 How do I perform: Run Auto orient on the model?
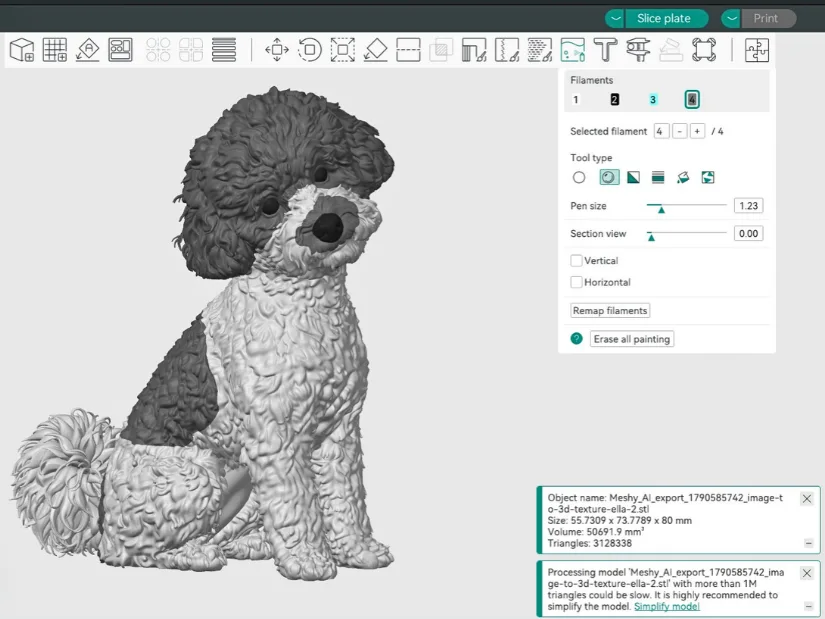[87, 49]
